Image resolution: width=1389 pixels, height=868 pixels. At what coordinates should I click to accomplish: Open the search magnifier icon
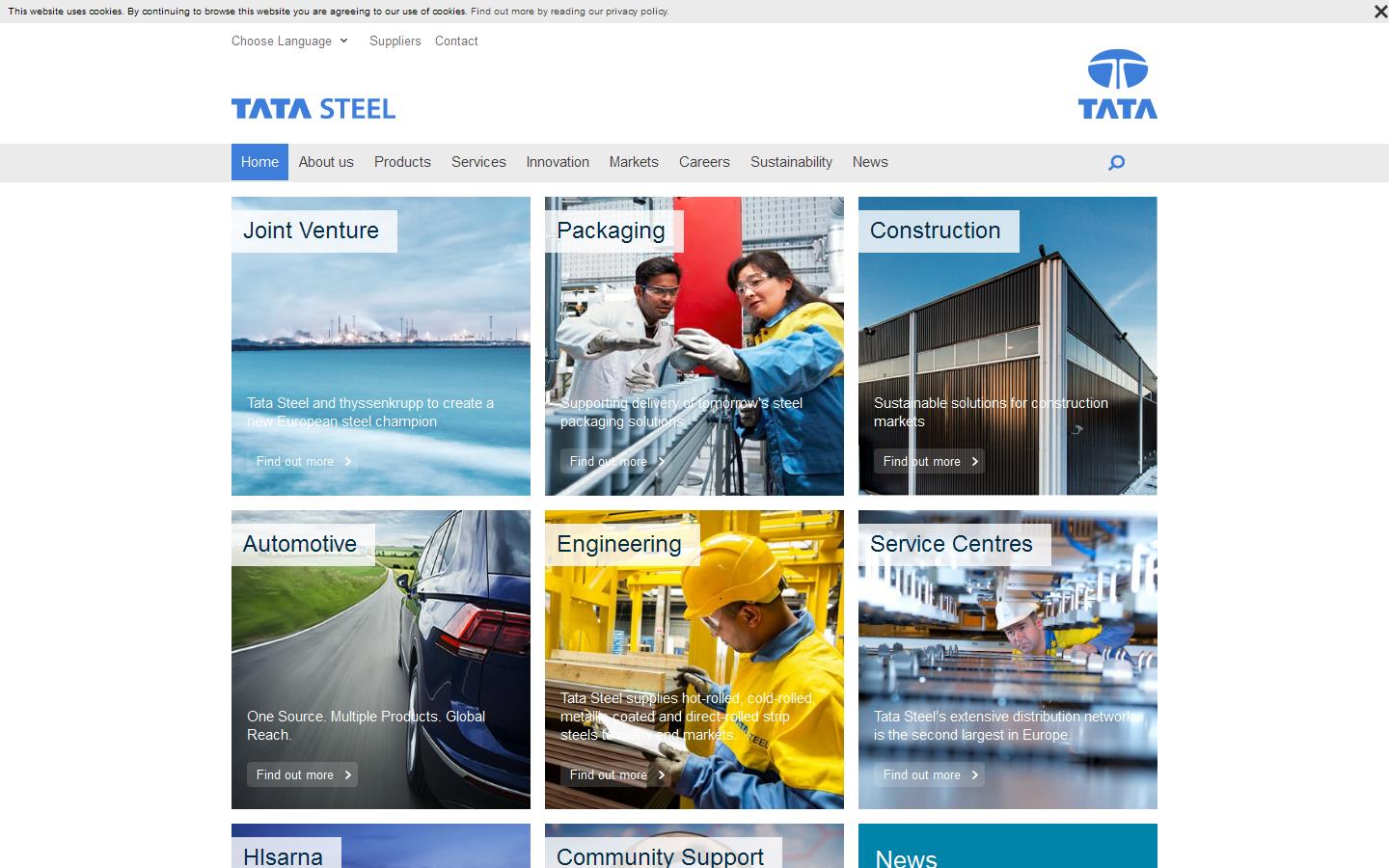point(1116,162)
